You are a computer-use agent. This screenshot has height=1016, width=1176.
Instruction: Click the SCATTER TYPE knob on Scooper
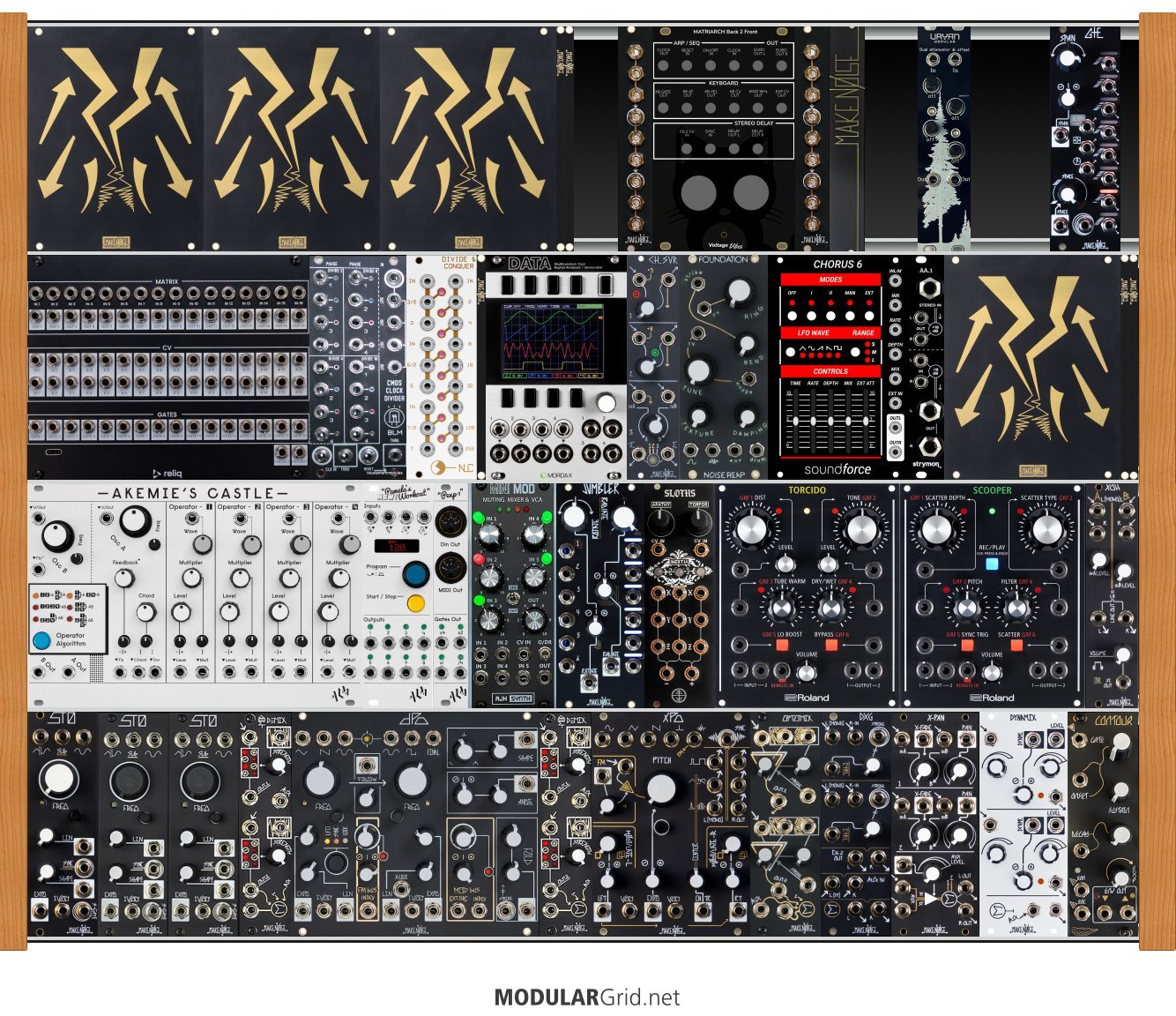[1046, 530]
